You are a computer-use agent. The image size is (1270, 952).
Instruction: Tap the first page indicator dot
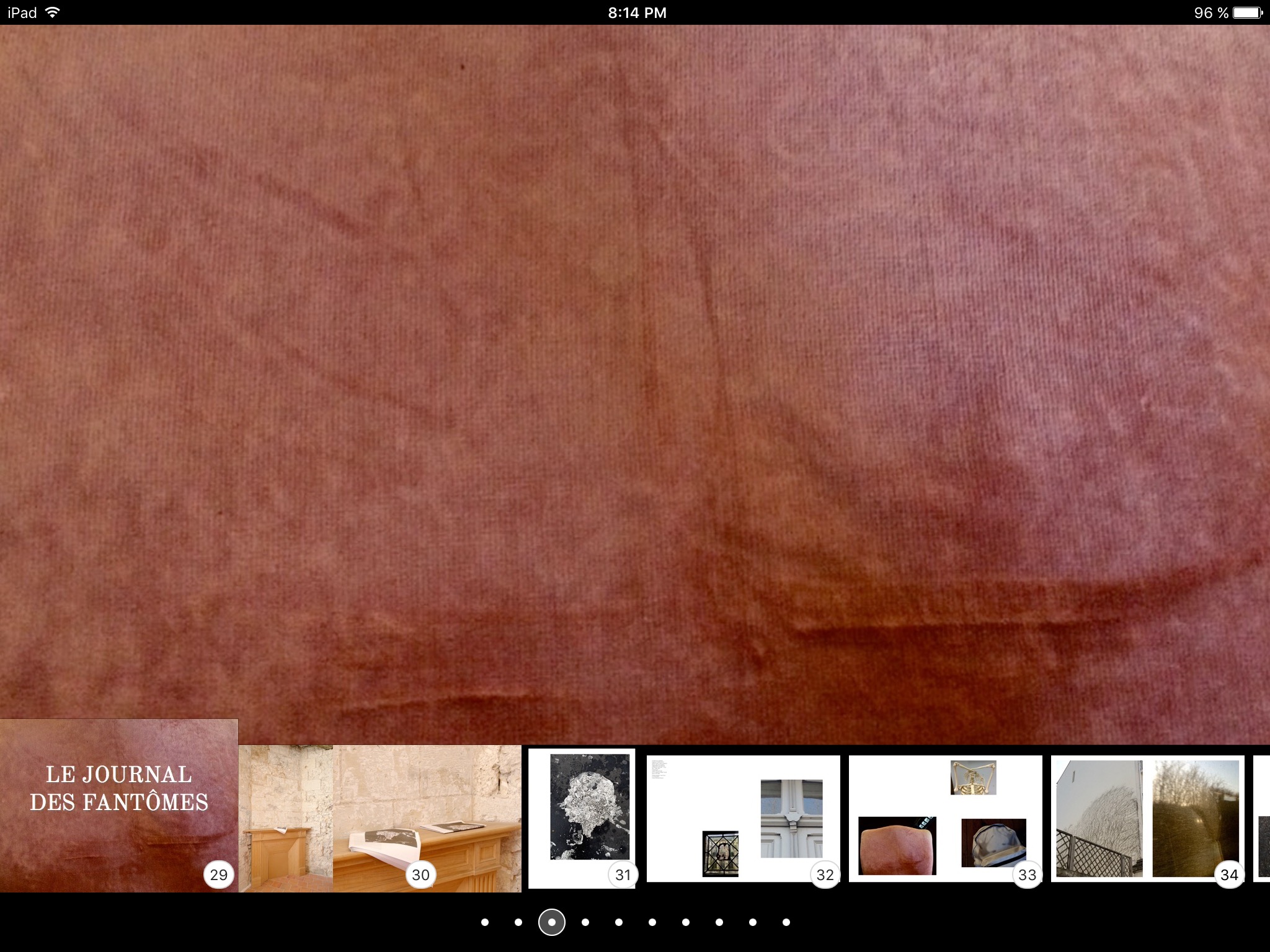[485, 922]
